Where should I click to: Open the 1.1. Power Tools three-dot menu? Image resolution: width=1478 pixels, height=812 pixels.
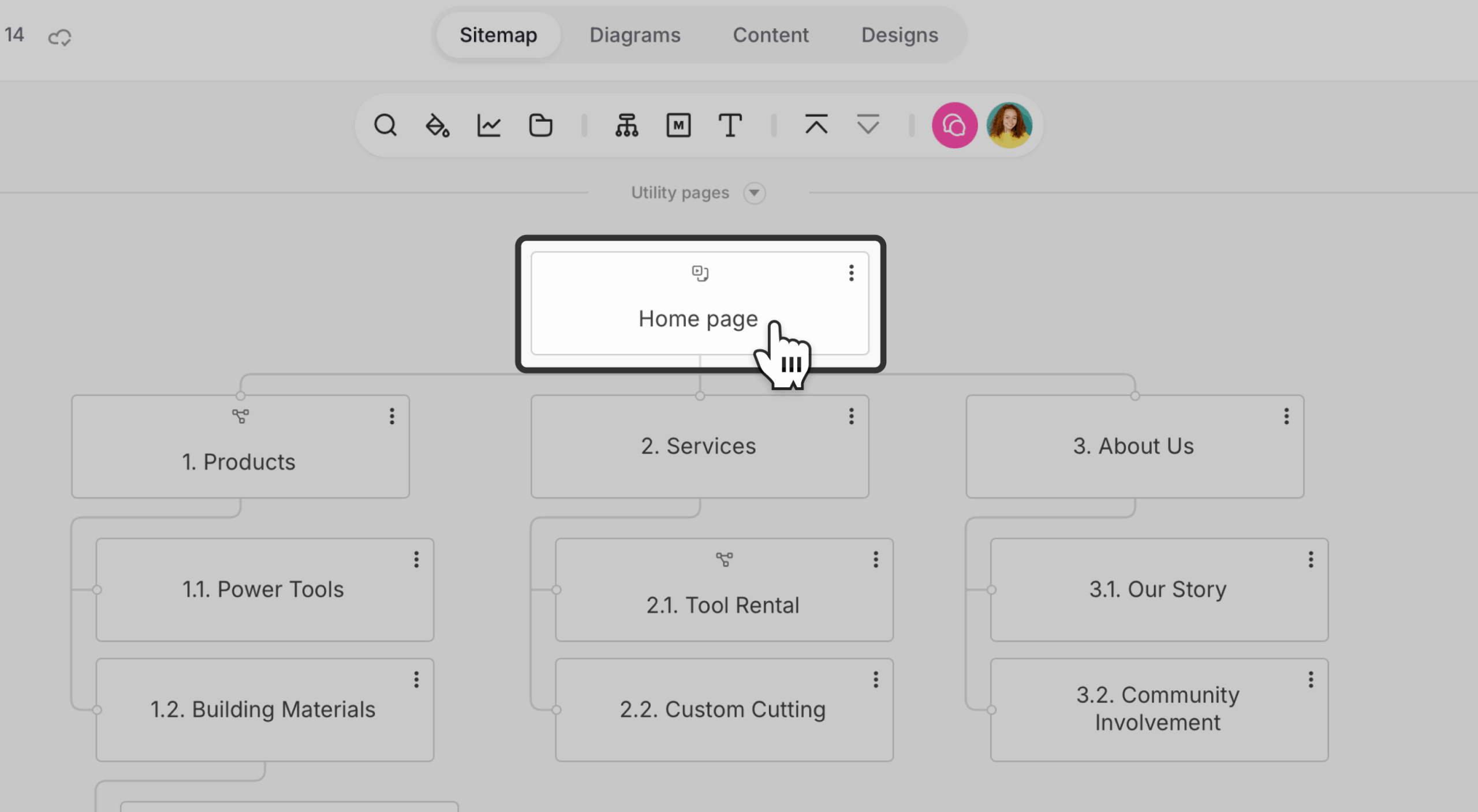[x=416, y=559]
